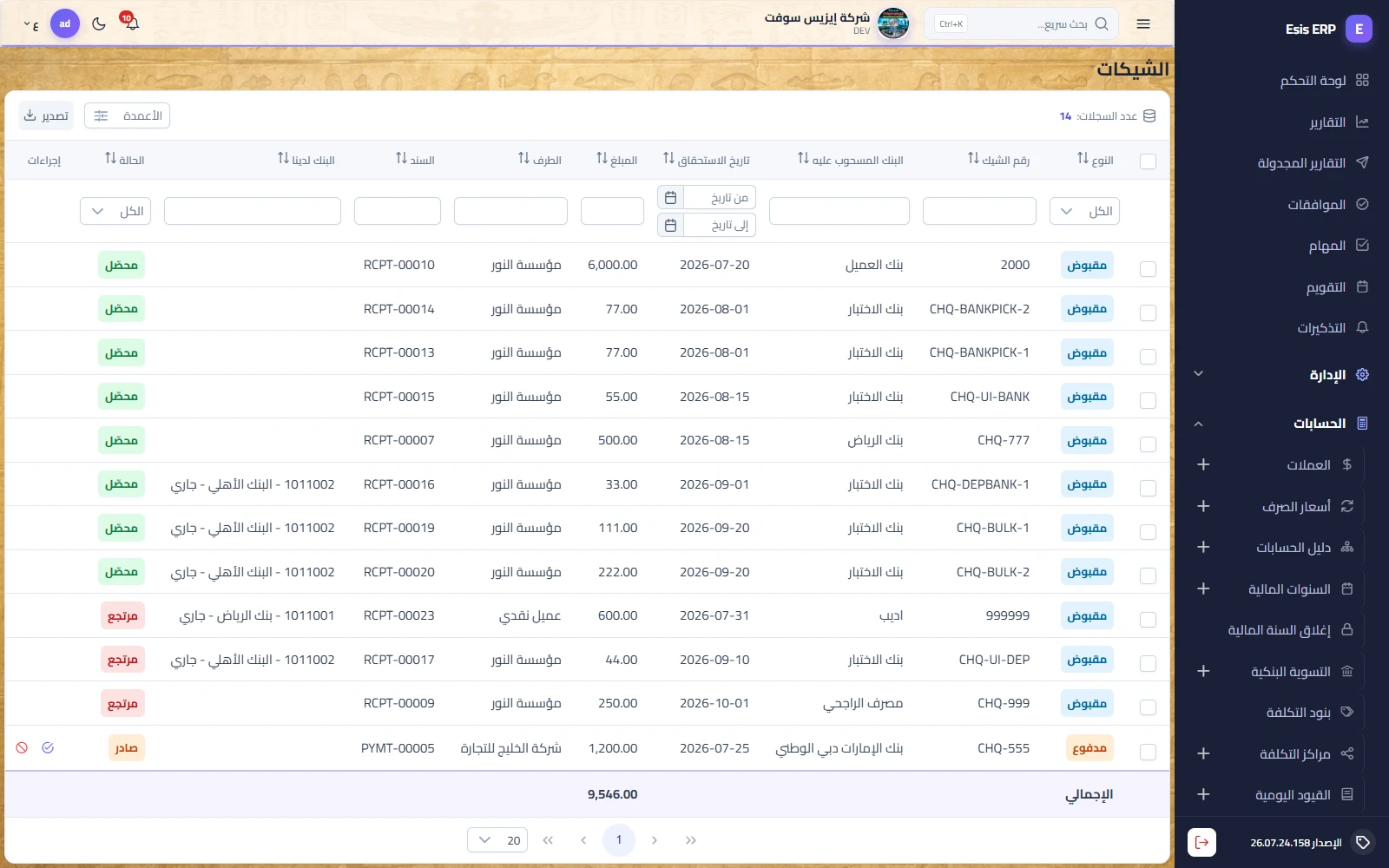Select all rows header checkbox
The image size is (1389, 868).
point(1148,161)
